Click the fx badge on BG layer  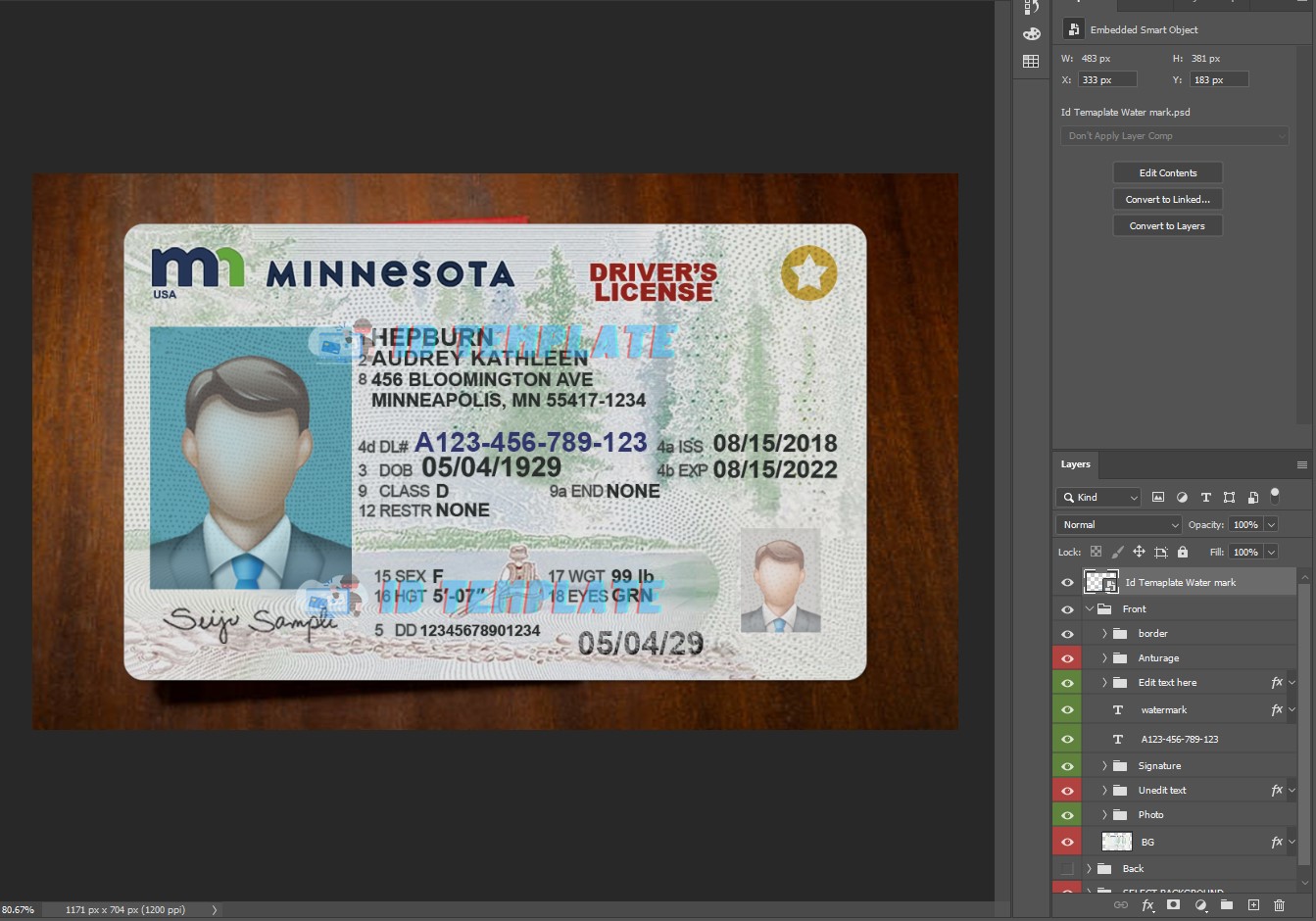[x=1277, y=842]
